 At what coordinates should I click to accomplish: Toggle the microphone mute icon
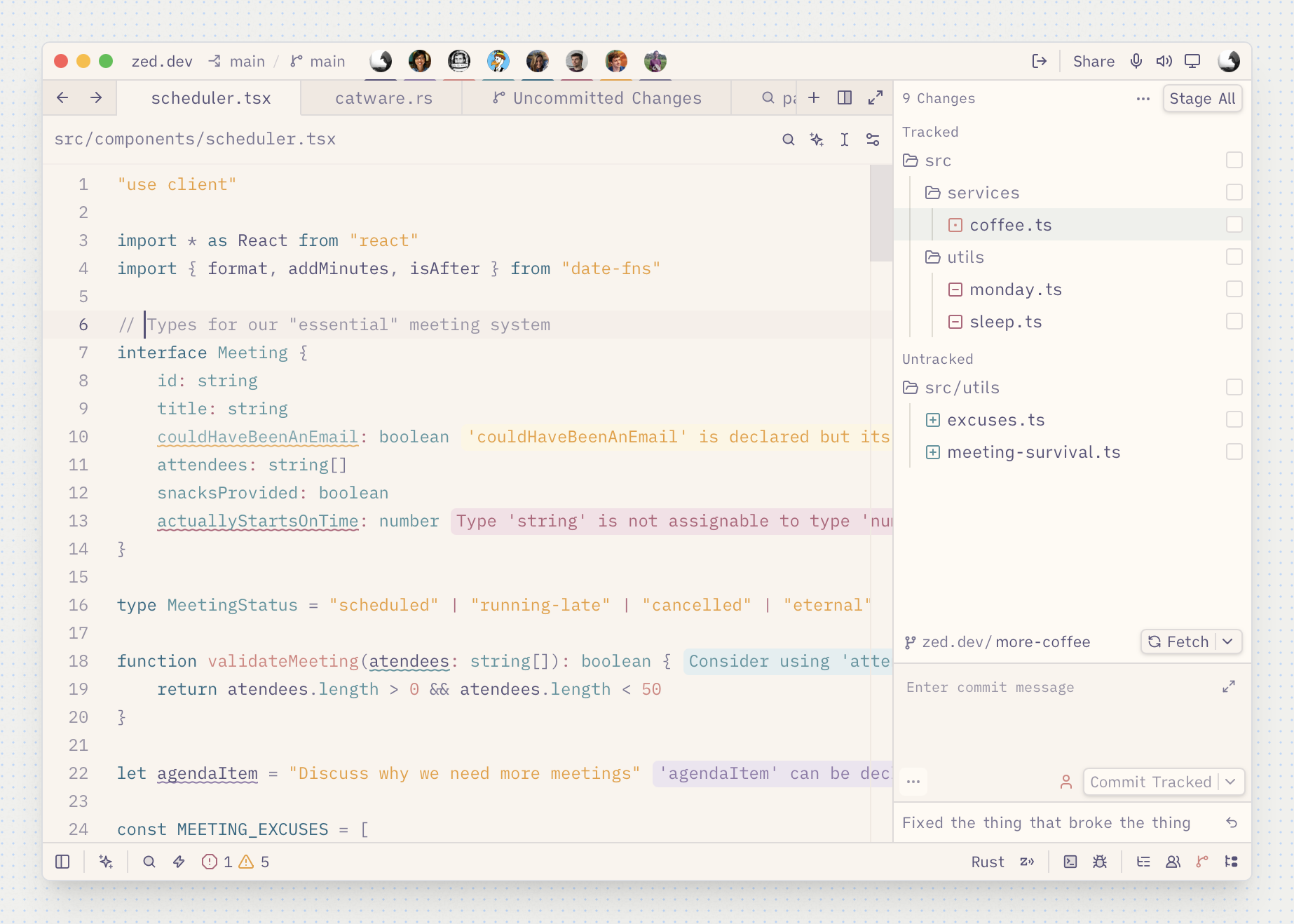coord(1136,61)
